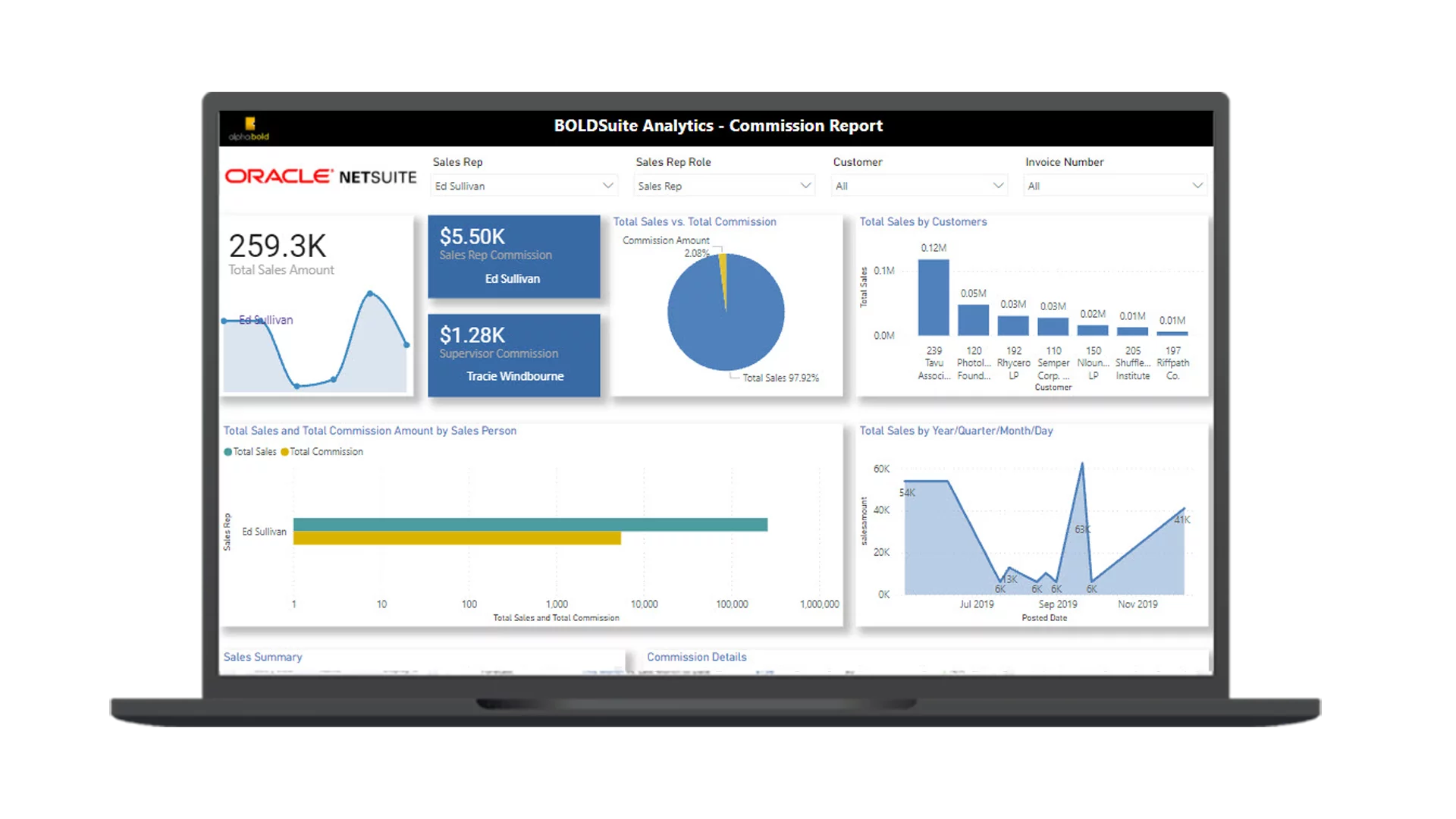Click the Sales Summary section heading
The height and width of the screenshot is (819, 1456).
tap(262, 657)
